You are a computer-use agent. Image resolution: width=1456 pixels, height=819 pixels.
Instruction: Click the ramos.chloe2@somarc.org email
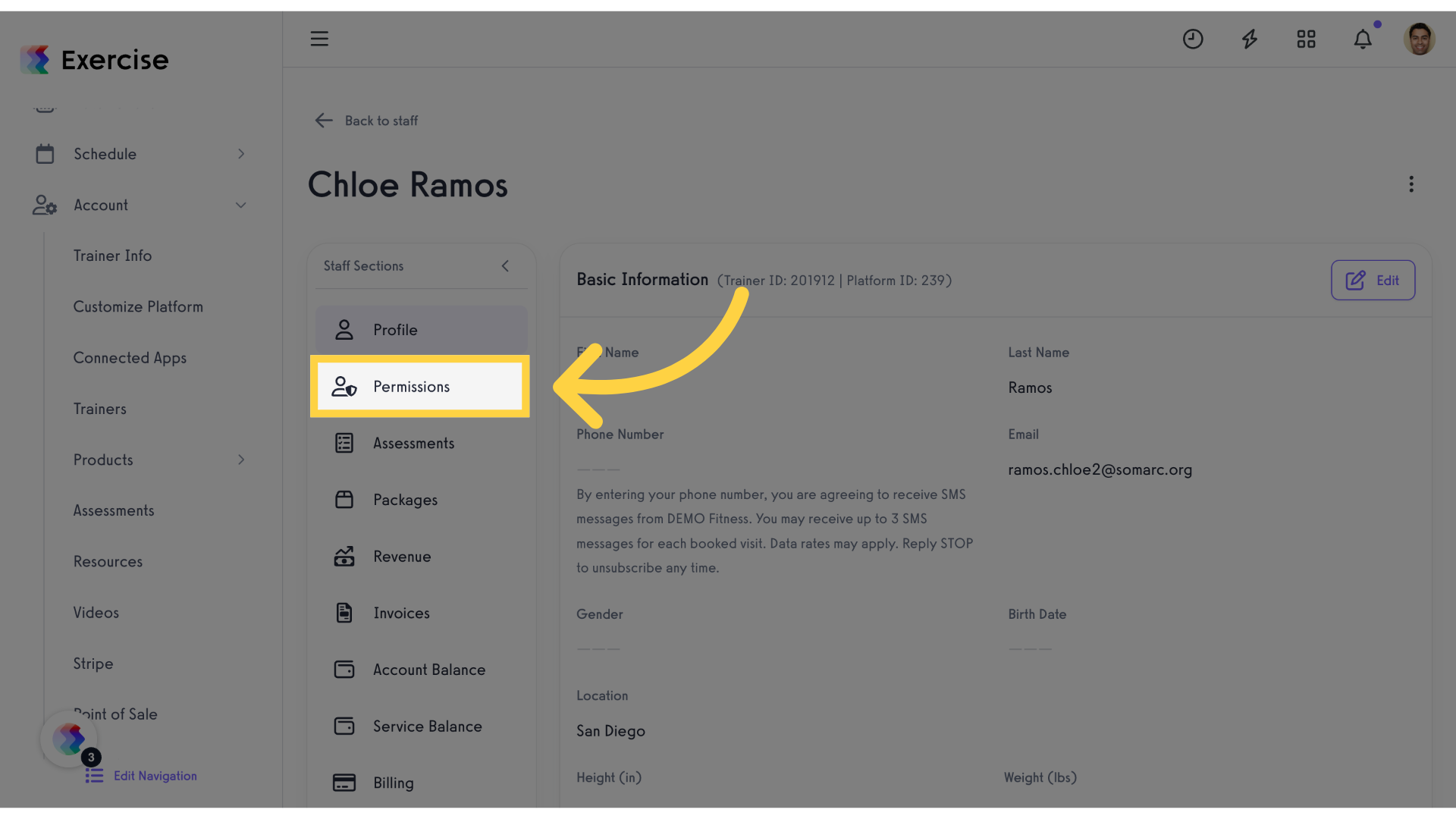coord(1100,469)
